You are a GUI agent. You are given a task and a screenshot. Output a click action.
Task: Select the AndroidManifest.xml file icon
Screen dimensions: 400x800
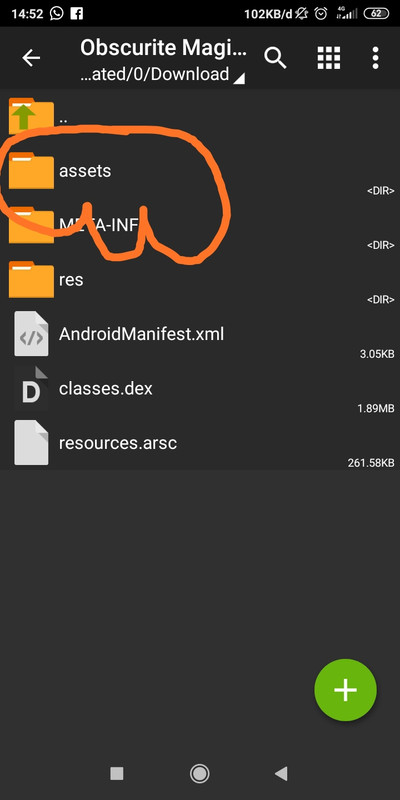(x=31, y=334)
